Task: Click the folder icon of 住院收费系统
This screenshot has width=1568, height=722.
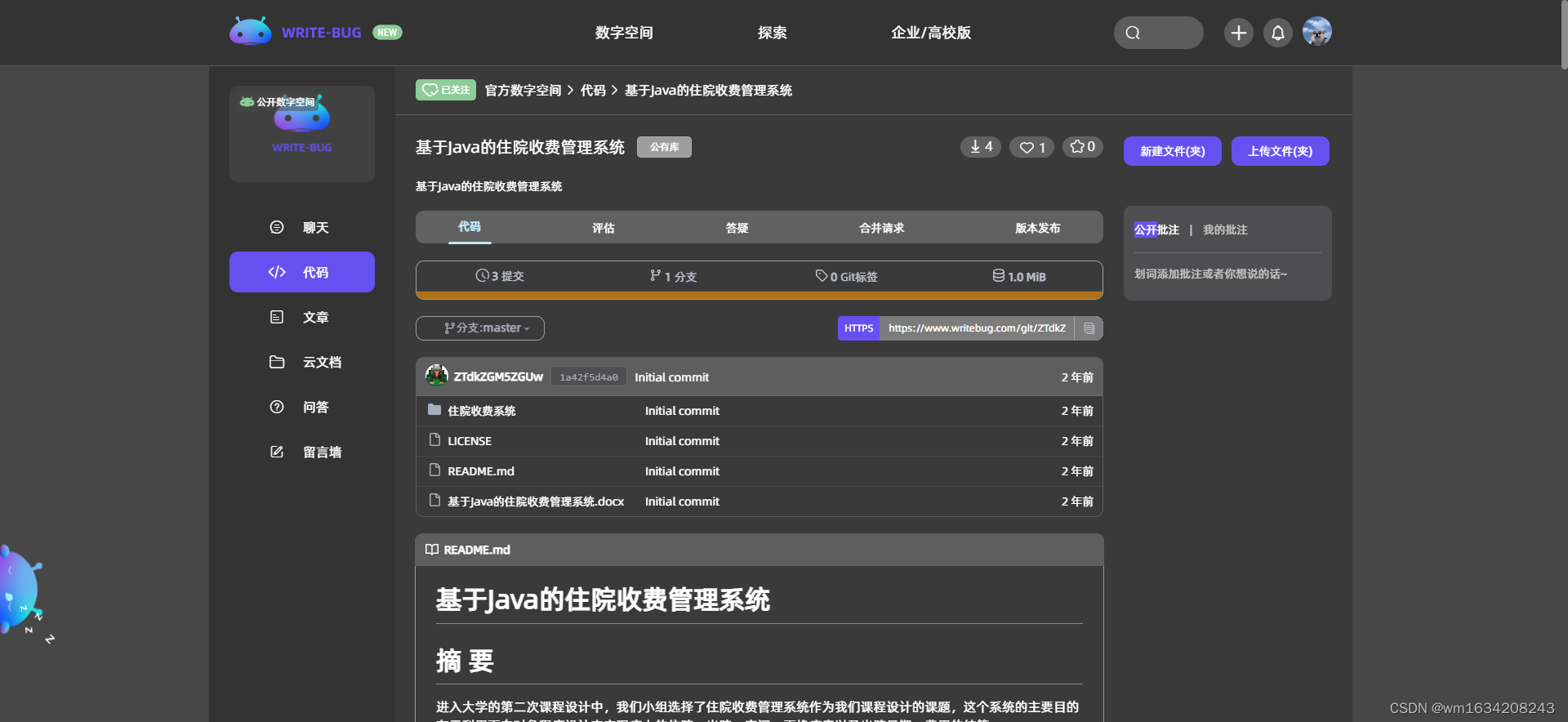Action: pos(434,410)
